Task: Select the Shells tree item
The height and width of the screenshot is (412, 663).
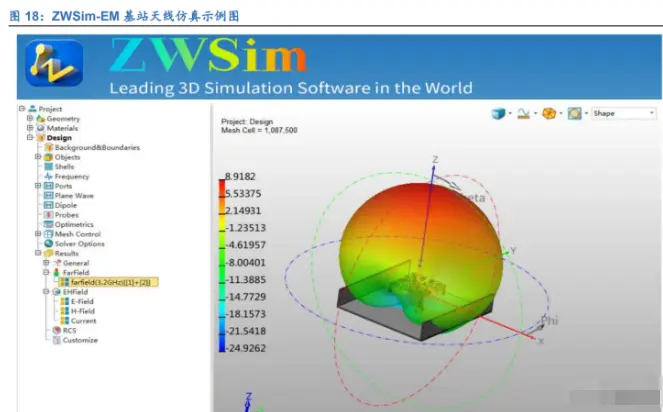Action: point(64,167)
